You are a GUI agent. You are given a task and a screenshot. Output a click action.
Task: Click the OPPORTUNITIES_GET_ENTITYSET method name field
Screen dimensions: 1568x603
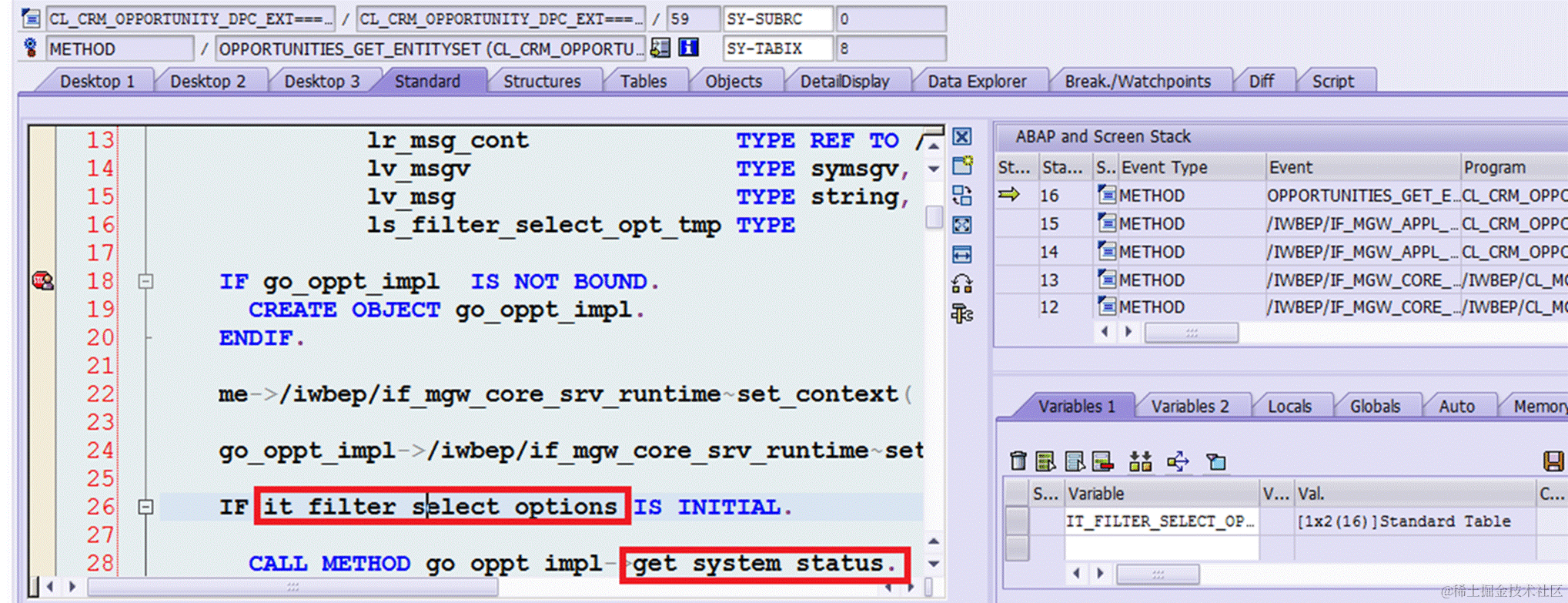(431, 49)
